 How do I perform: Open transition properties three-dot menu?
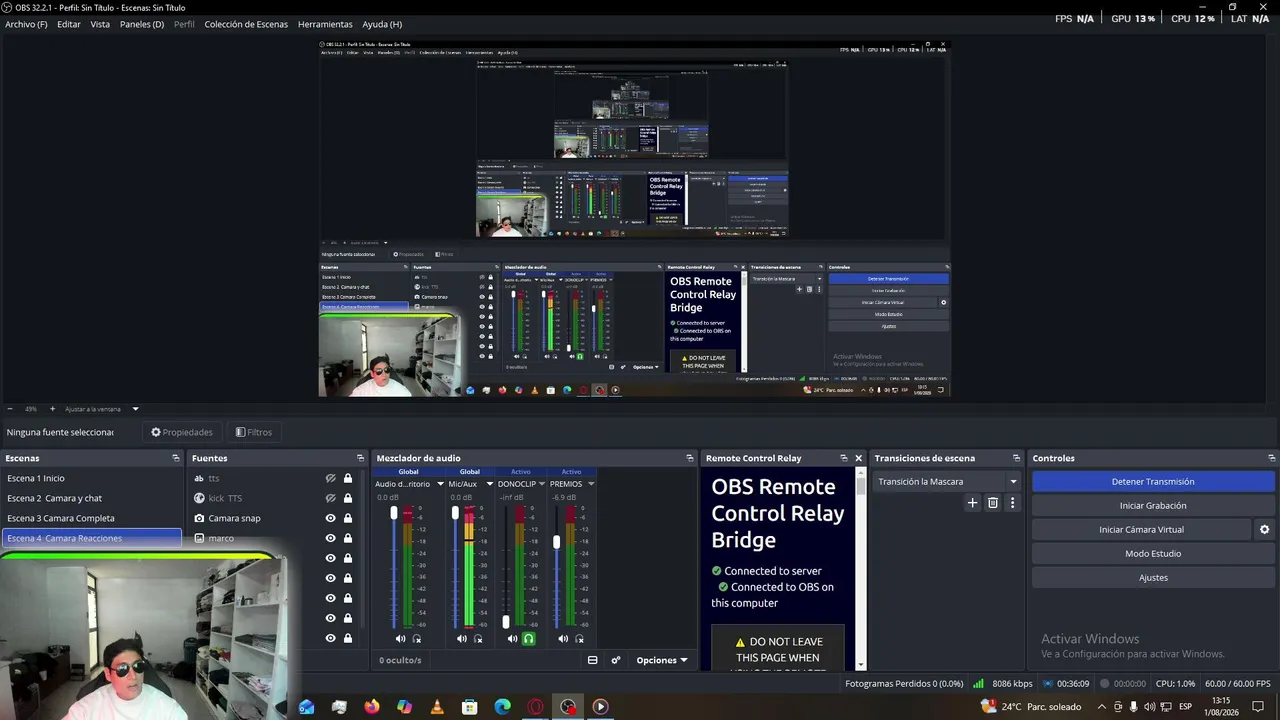point(1012,503)
